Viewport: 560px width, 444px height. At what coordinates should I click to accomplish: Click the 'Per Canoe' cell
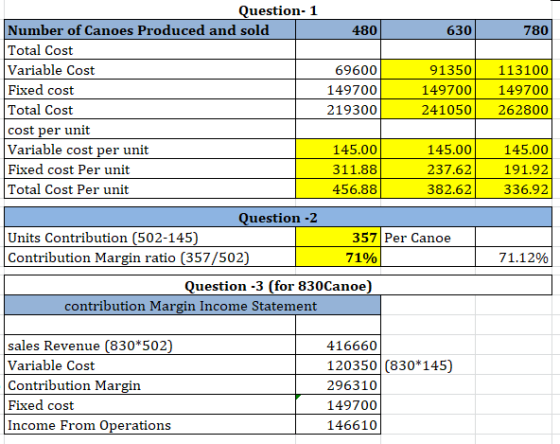pyautogui.click(x=428, y=237)
